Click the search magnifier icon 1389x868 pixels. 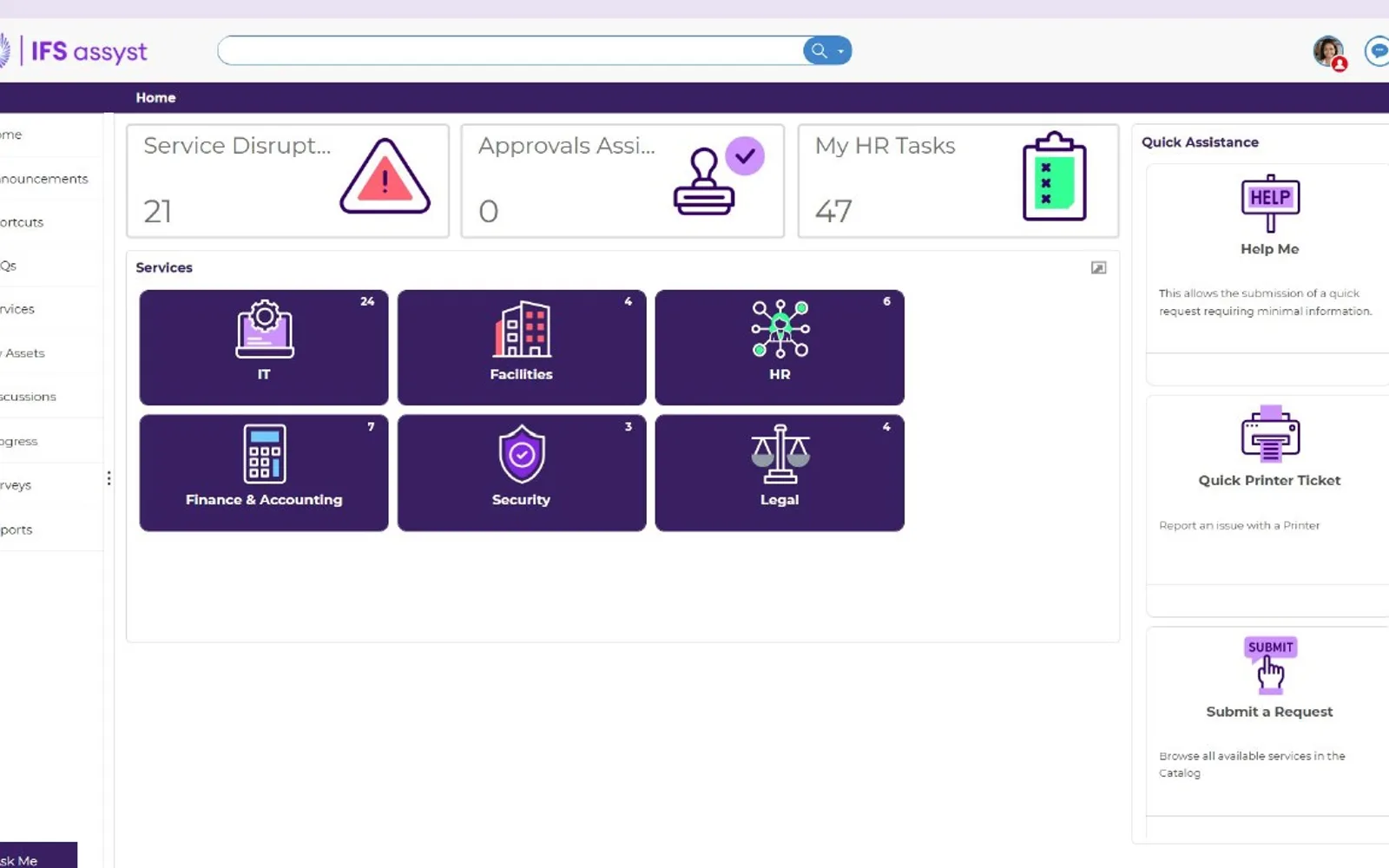(x=819, y=50)
